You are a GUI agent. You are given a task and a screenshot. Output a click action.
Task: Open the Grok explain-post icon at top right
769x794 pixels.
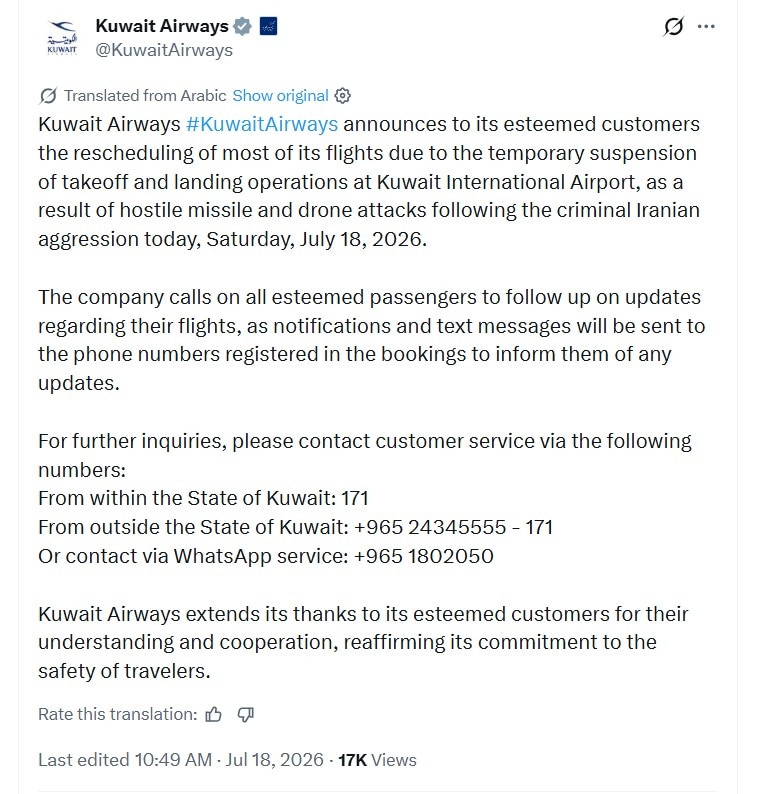click(673, 26)
